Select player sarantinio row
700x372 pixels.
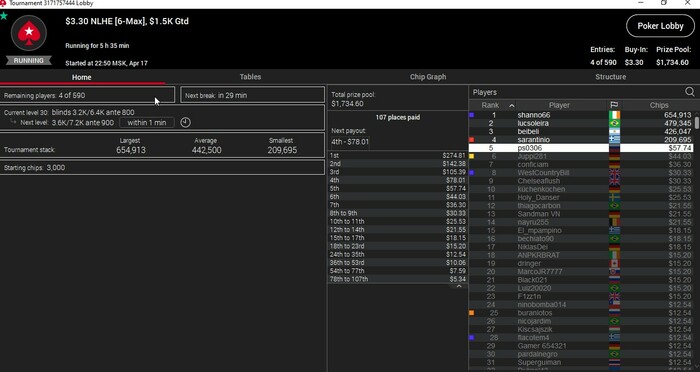coord(581,140)
